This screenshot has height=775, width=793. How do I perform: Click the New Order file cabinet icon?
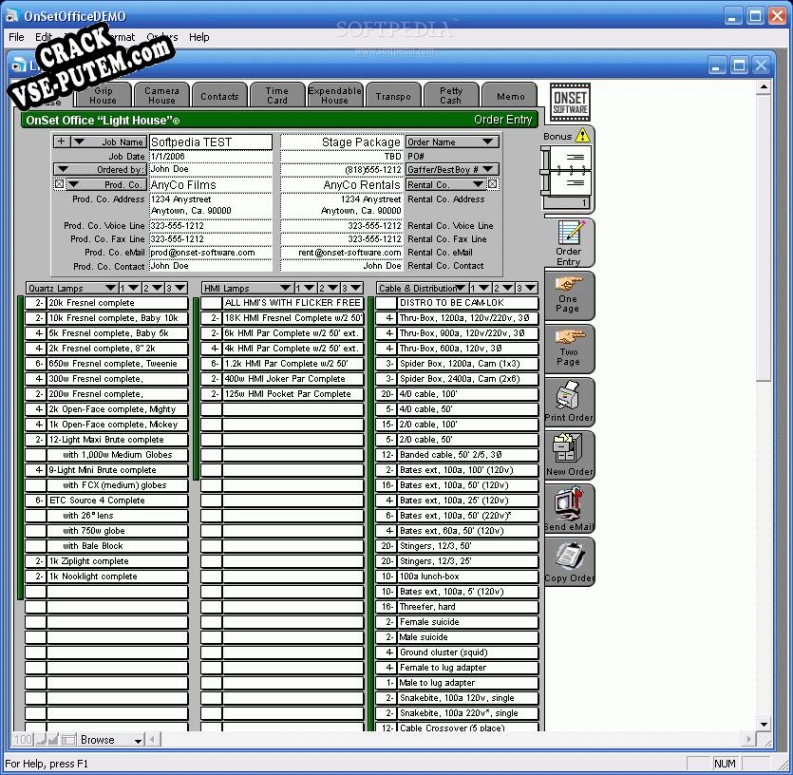pyautogui.click(x=569, y=449)
